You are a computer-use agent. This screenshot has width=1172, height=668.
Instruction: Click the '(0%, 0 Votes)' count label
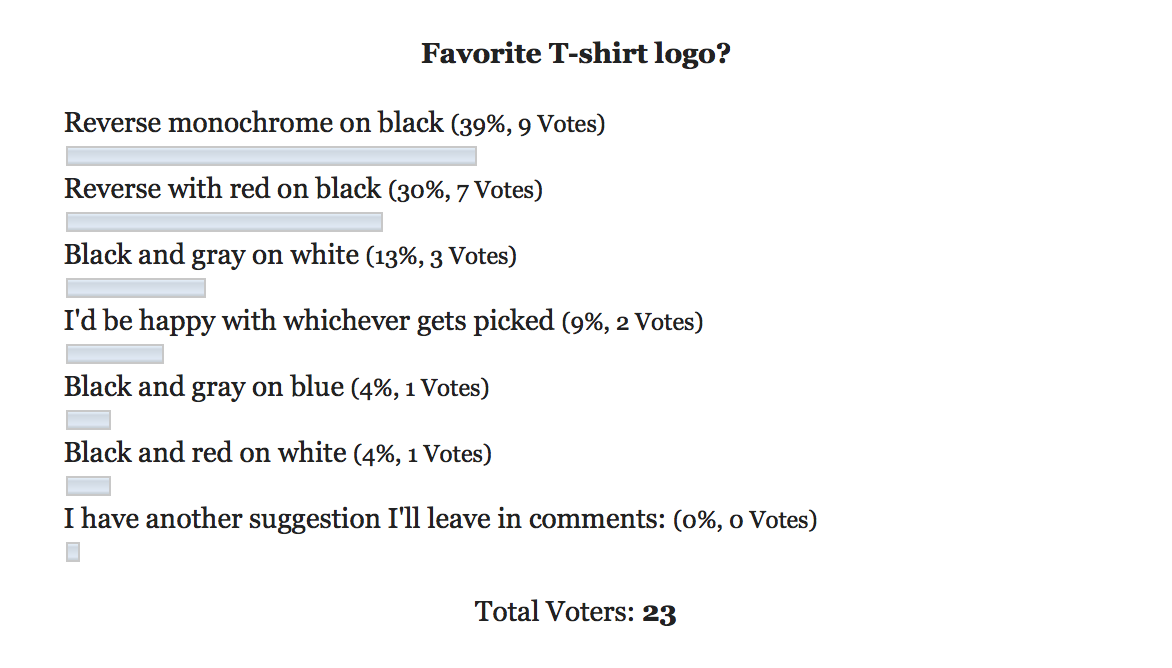click(745, 520)
